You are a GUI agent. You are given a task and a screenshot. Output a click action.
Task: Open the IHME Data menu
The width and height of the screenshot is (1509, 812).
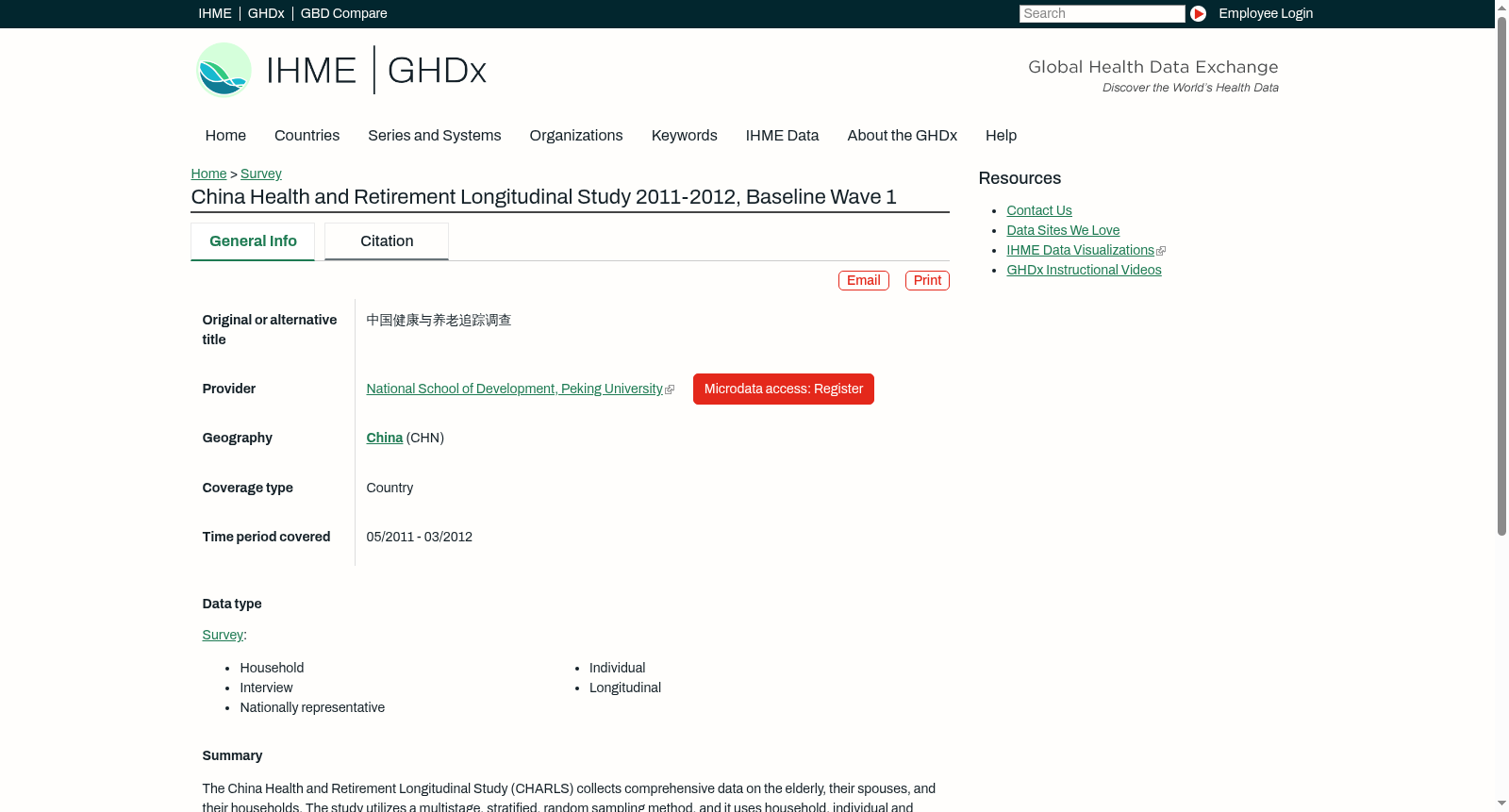click(x=782, y=136)
